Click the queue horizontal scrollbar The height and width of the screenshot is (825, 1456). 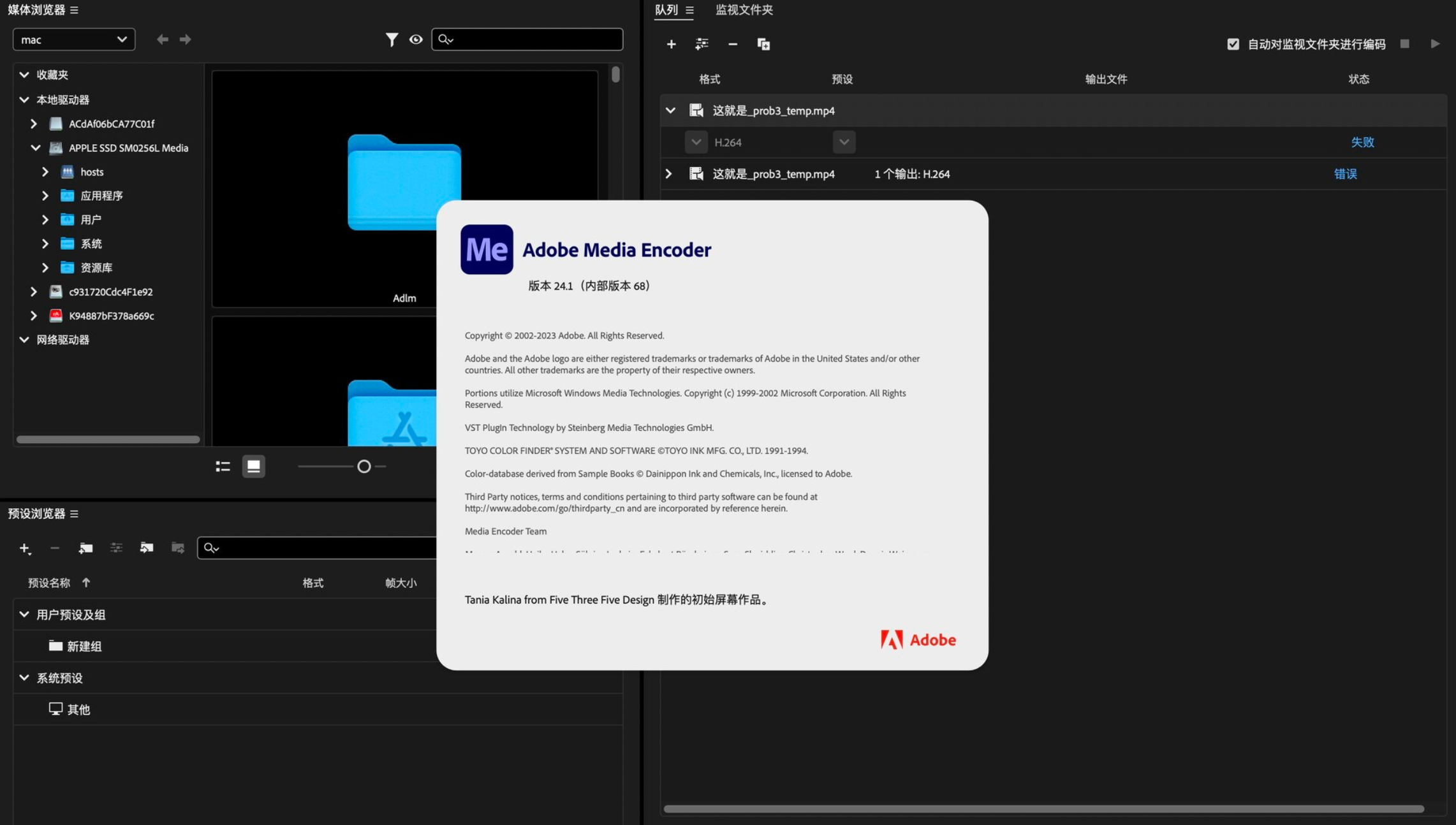point(1043,809)
